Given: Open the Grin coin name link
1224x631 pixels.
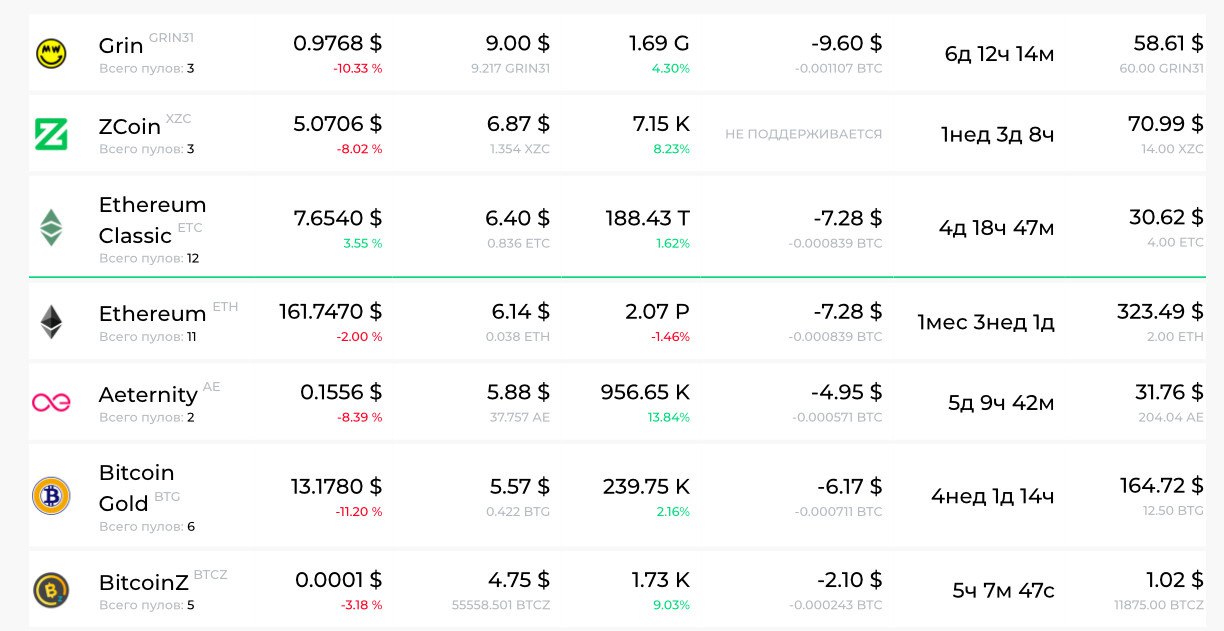Looking at the screenshot, I should (121, 46).
